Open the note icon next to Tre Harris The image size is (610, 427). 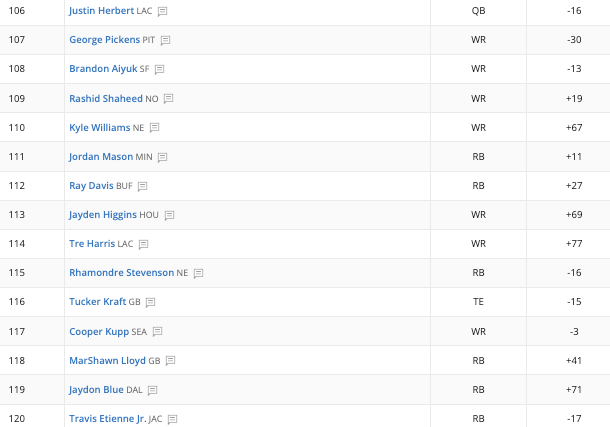[144, 244]
